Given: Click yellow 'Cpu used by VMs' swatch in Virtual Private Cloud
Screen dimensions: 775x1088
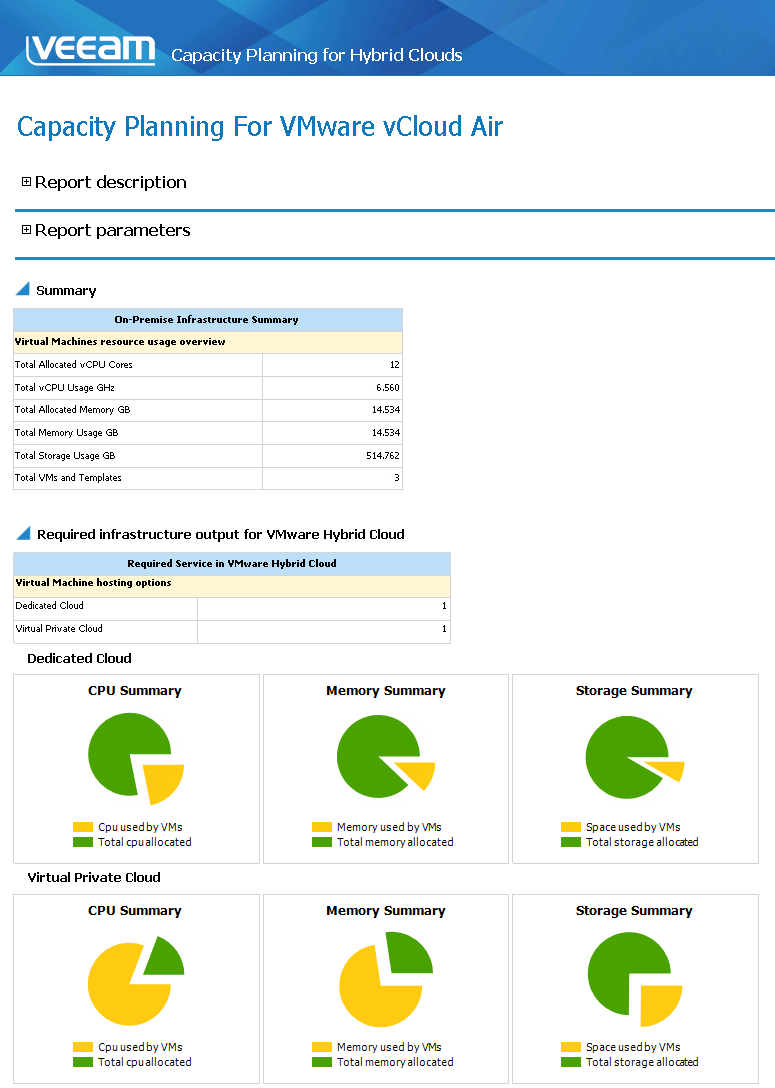Looking at the screenshot, I should (83, 1047).
